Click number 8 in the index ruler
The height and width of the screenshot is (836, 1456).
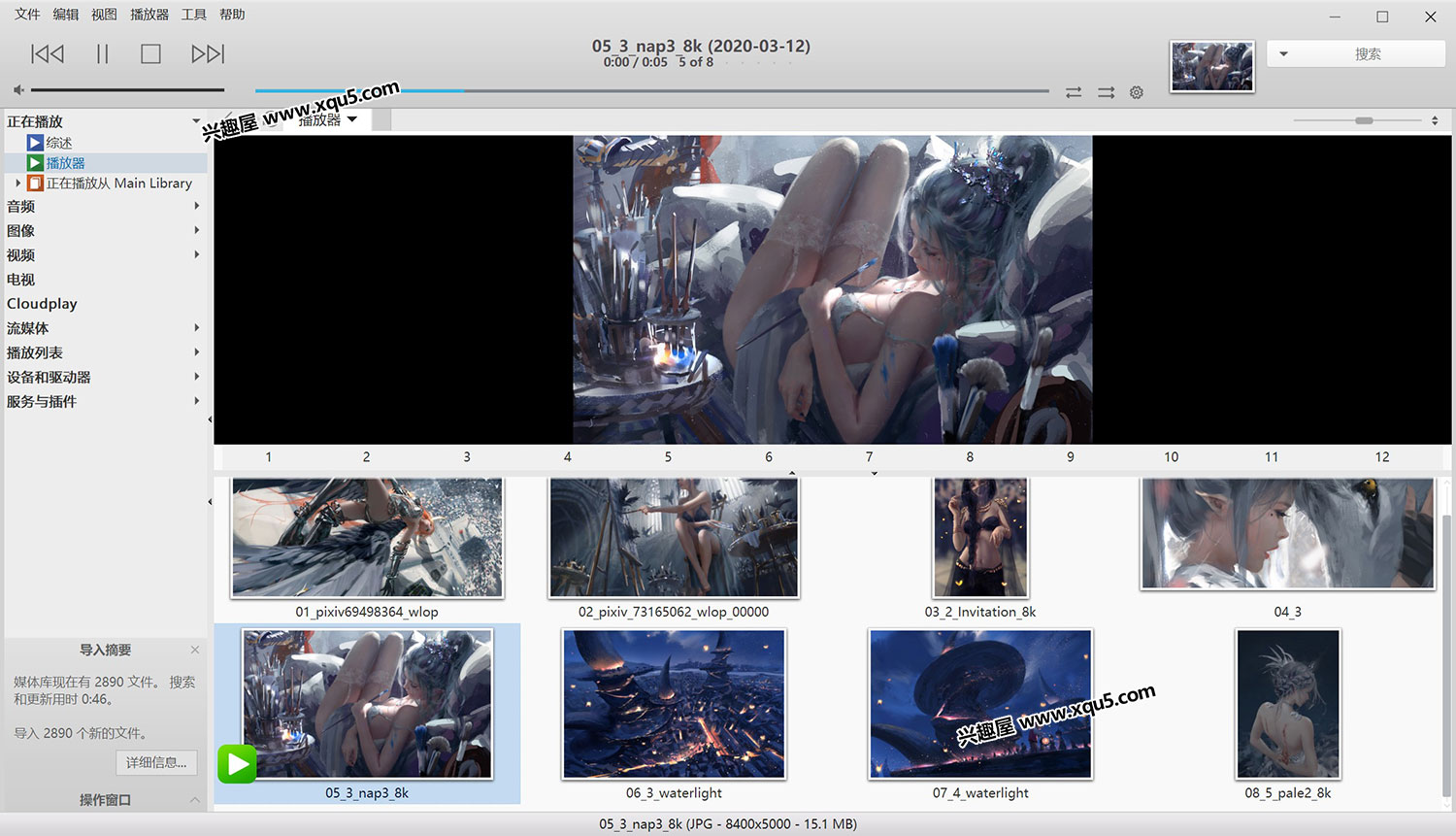point(970,457)
